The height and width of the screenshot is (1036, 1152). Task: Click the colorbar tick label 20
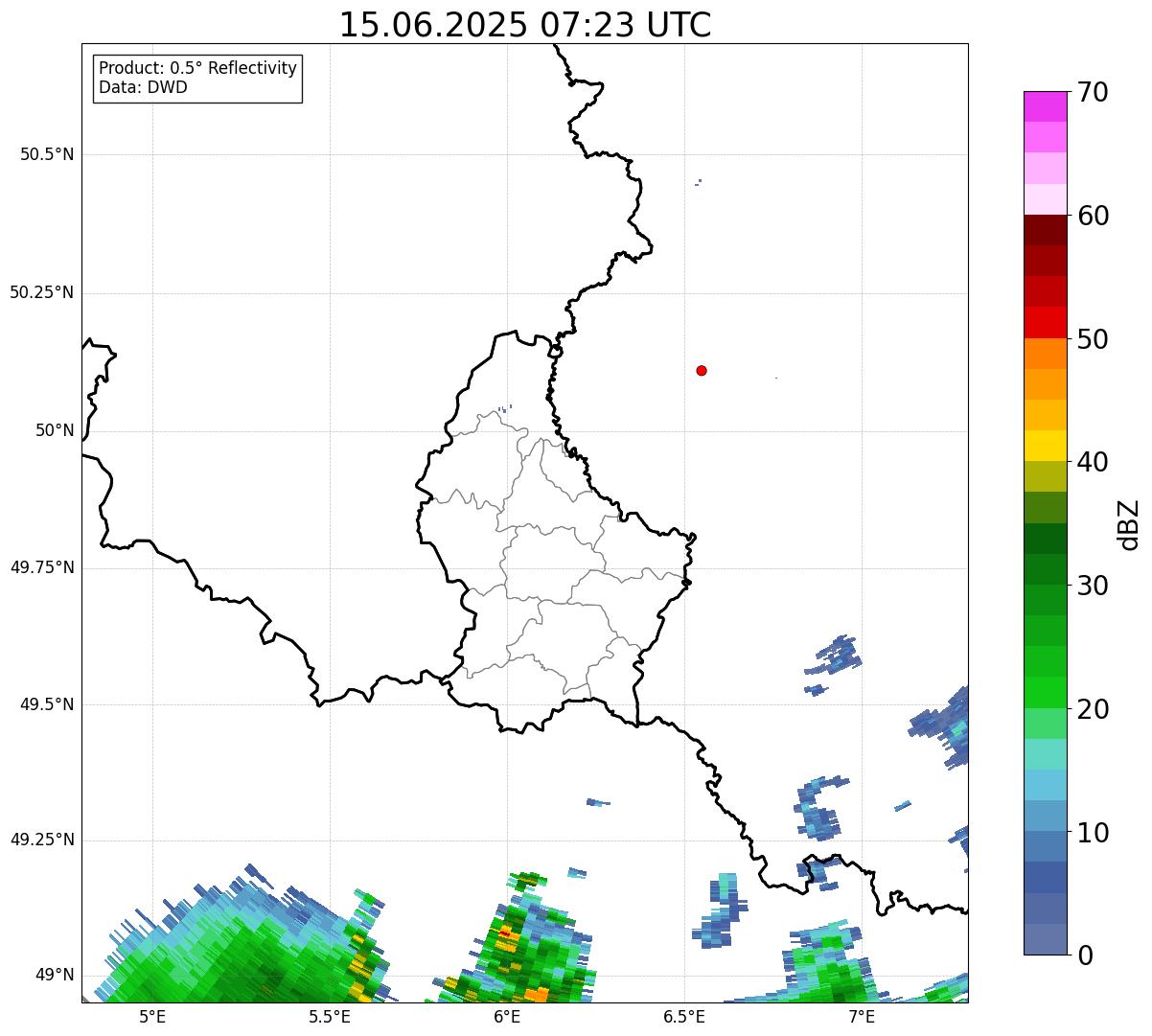pos(1093,709)
